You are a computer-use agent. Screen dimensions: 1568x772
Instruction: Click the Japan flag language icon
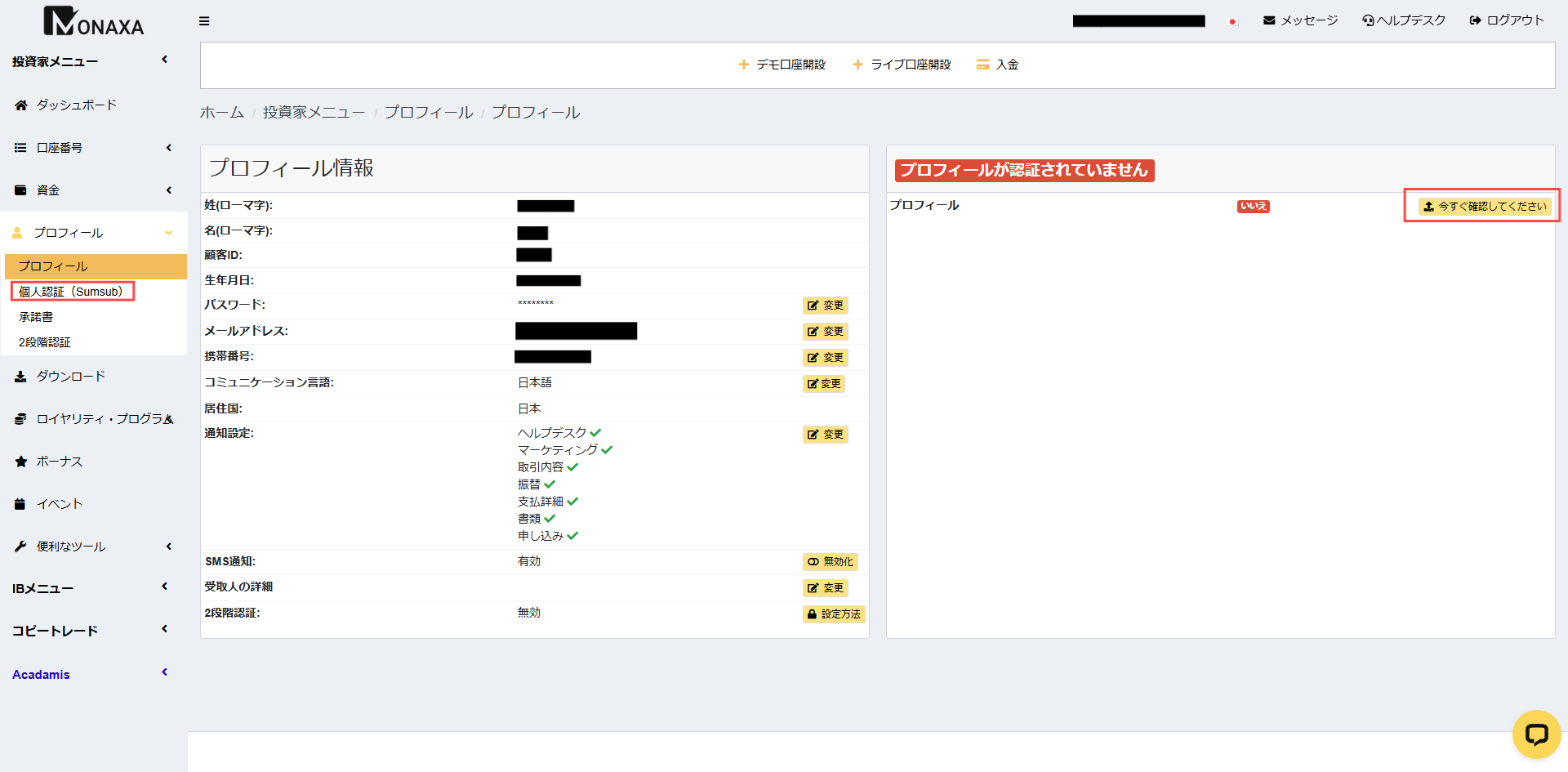(1232, 21)
